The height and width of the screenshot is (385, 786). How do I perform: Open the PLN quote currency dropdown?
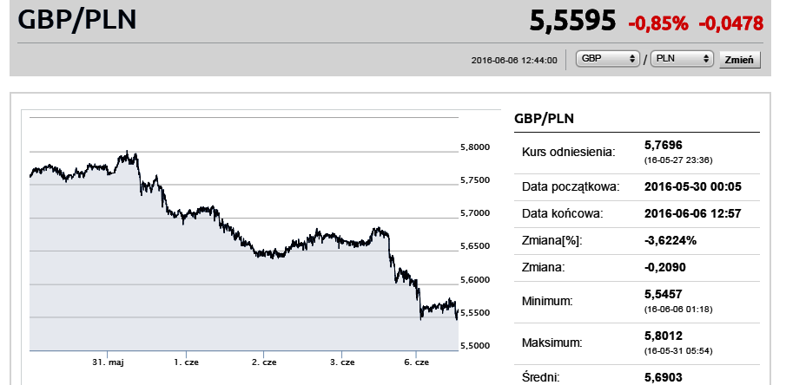click(682, 59)
